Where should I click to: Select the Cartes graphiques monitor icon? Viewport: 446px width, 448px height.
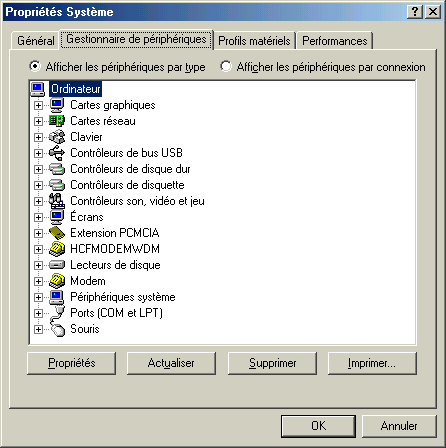click(x=57, y=105)
